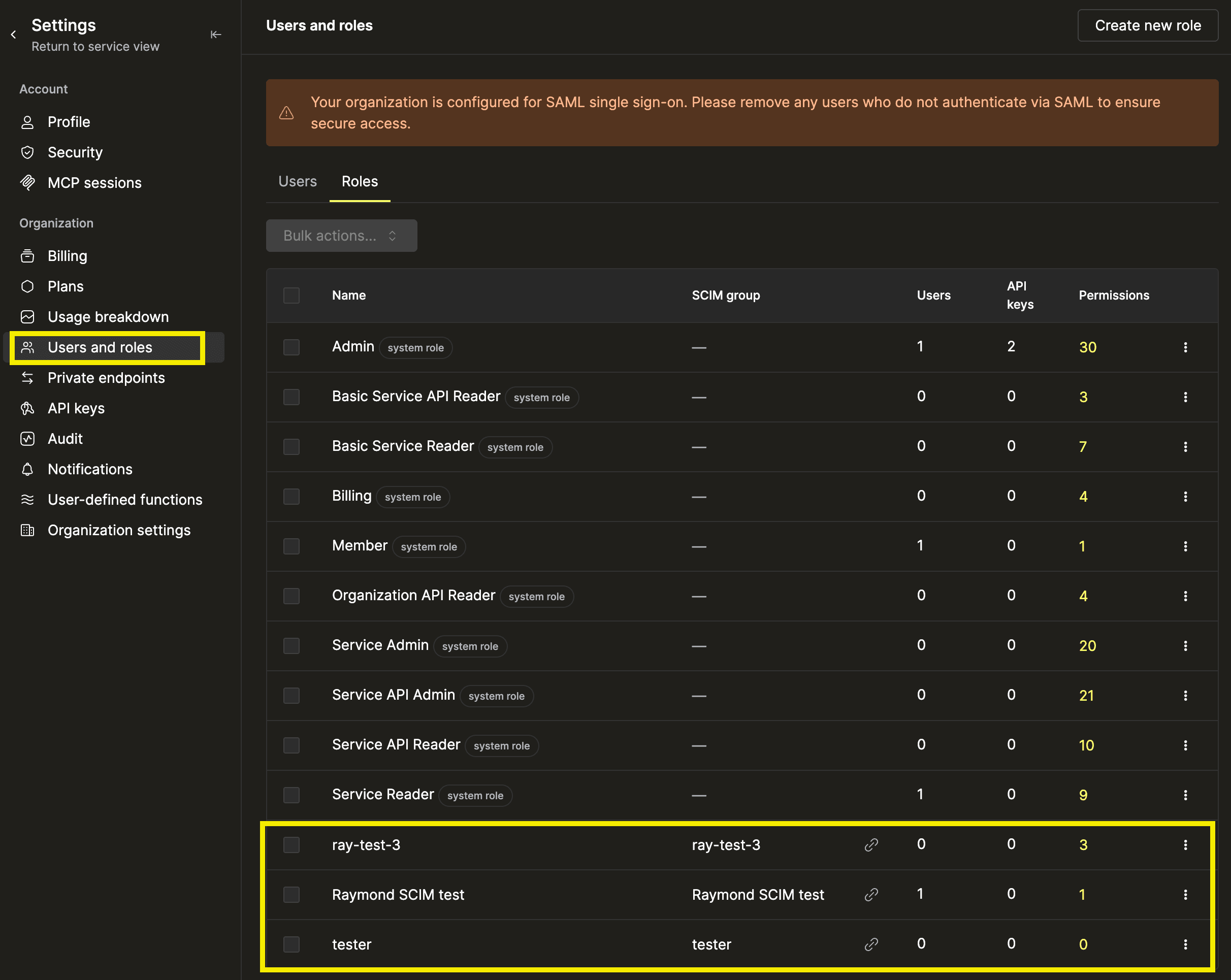Open row menu for Organization API Reader

(x=1185, y=596)
